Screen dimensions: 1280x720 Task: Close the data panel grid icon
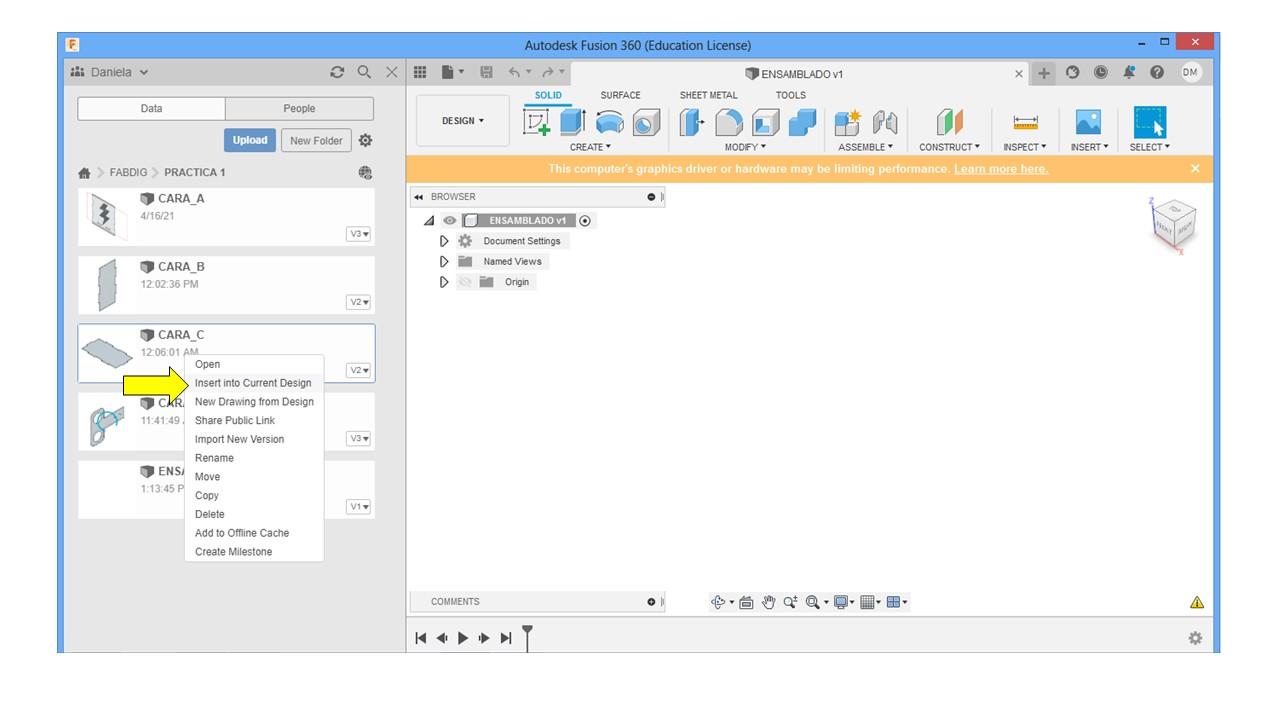(420, 72)
